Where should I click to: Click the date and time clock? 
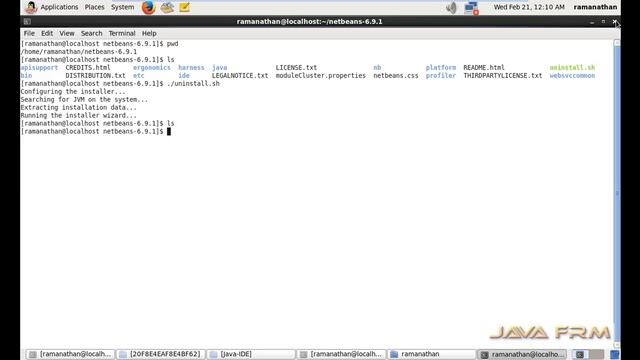click(x=529, y=7)
